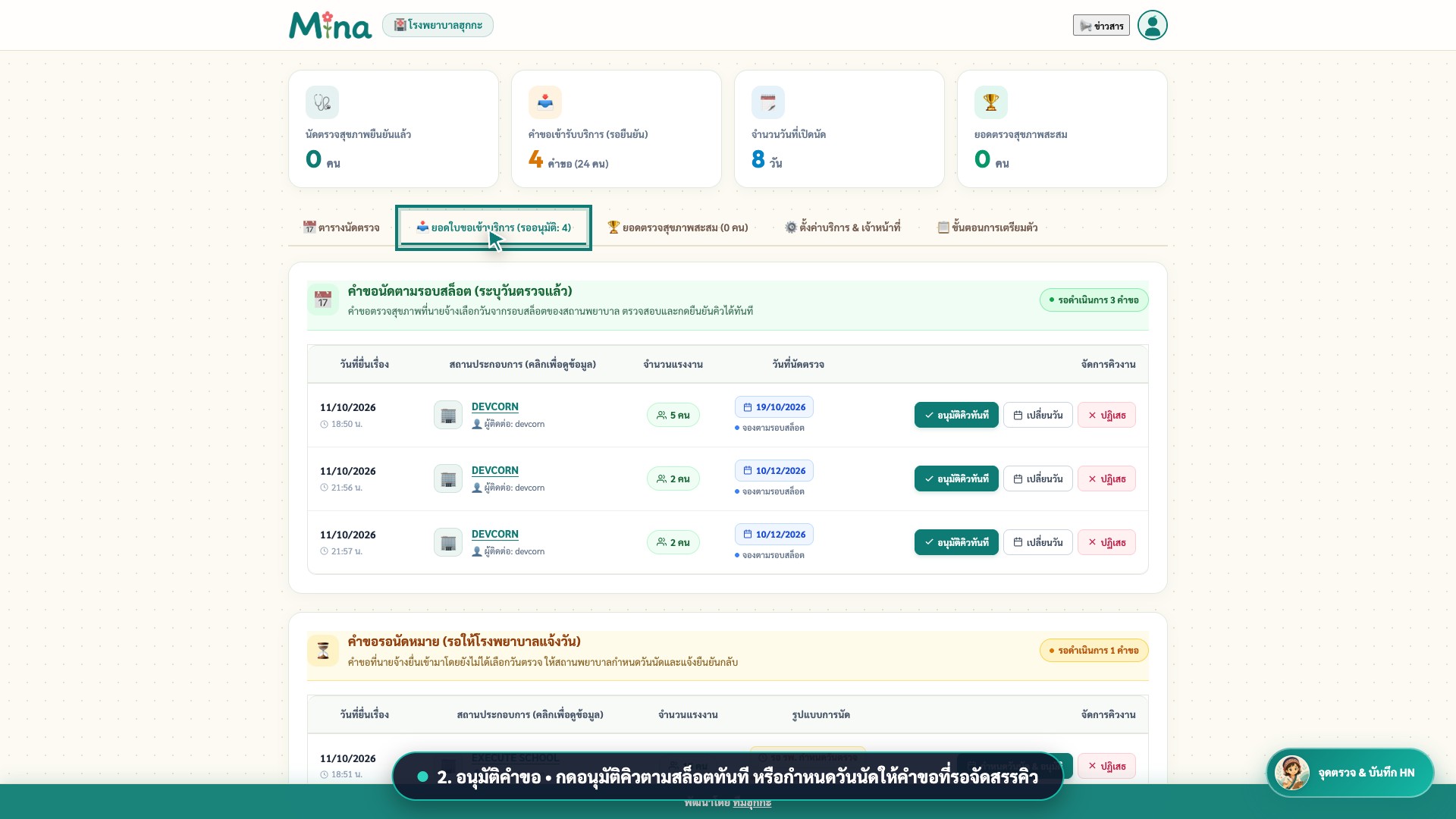The image size is (1456, 819).
Task: Open ตั้งค่าบริการ & เจ้าหน้าที่ tab
Action: coord(843,227)
